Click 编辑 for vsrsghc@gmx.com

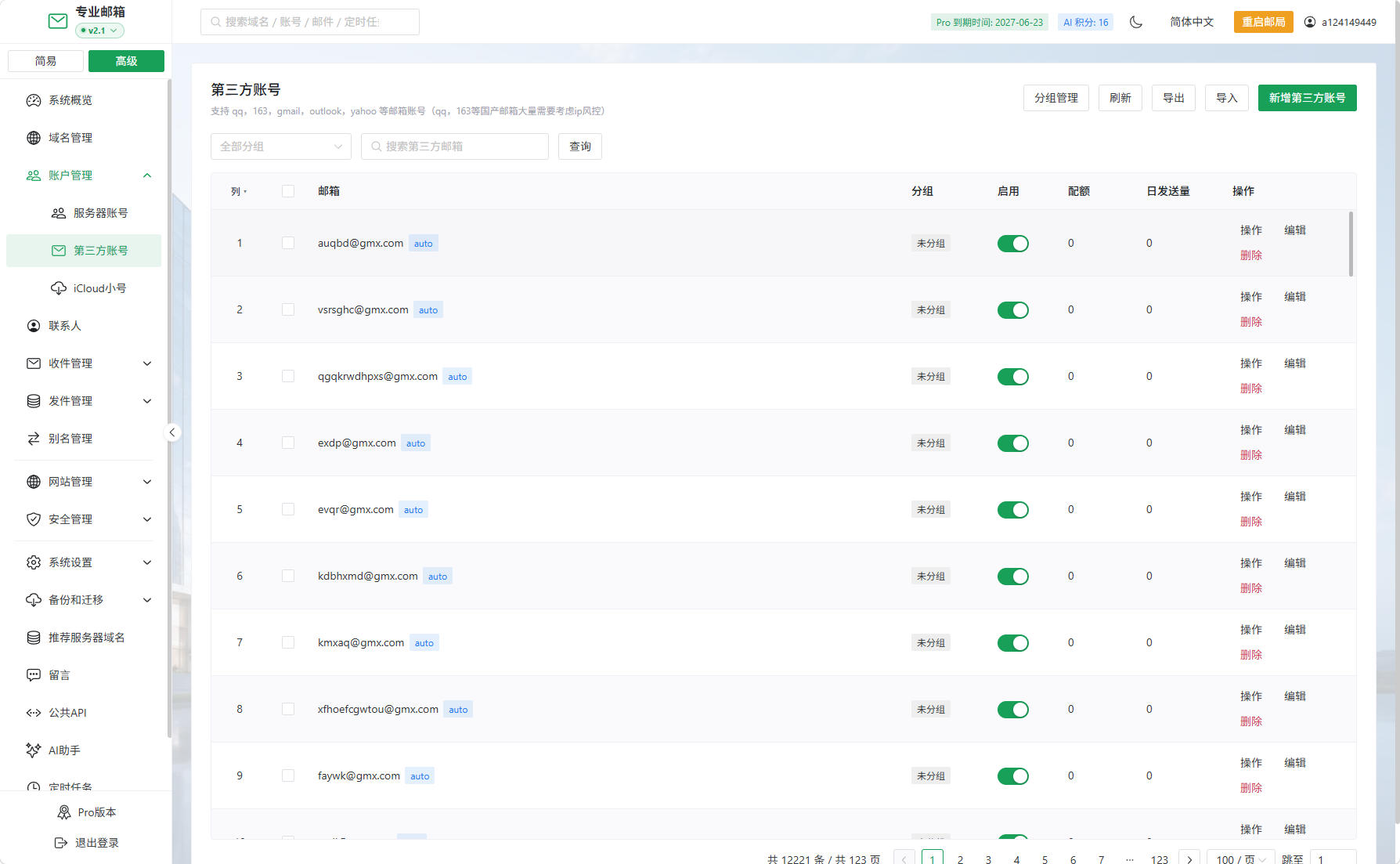[x=1295, y=297]
